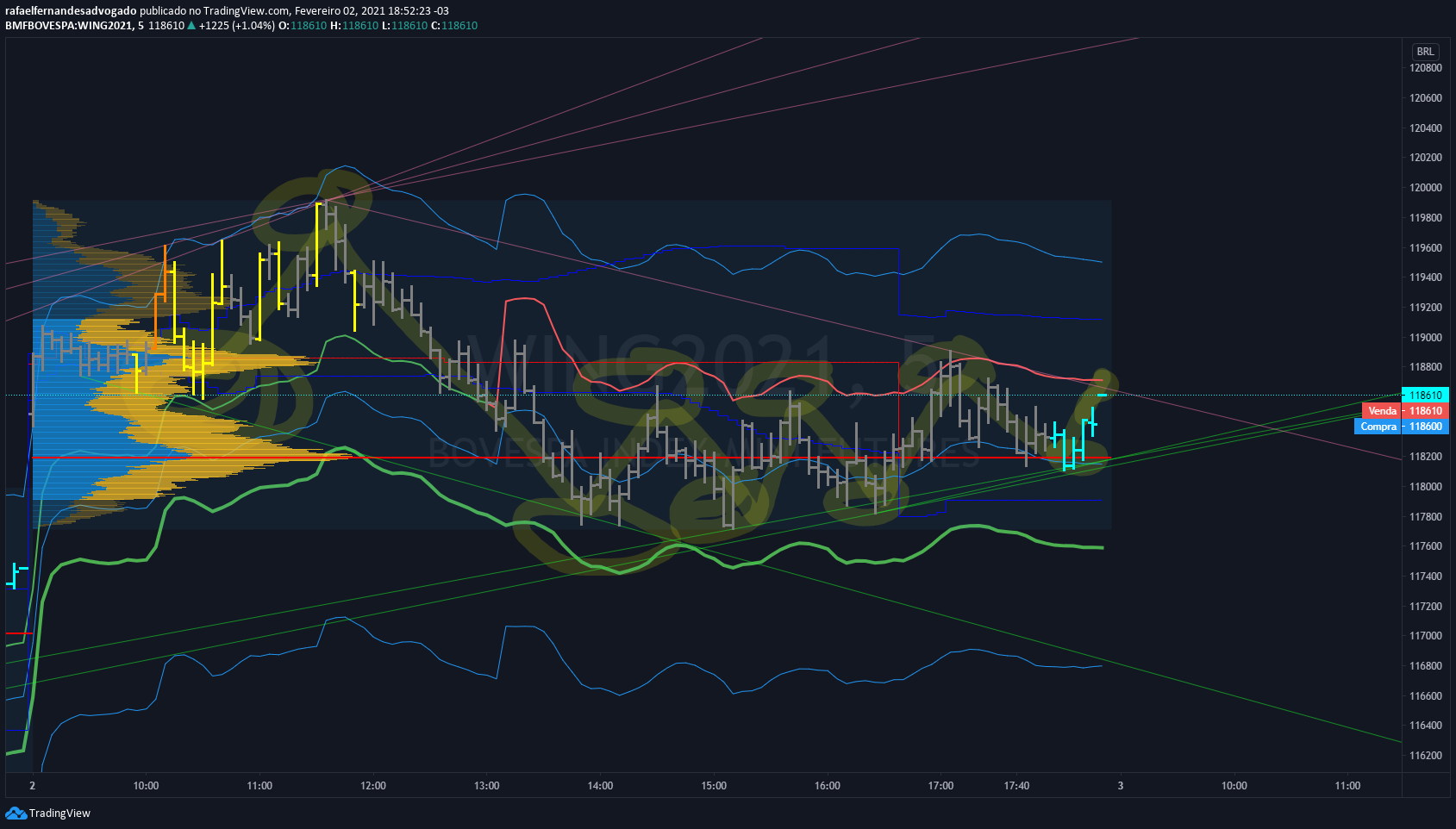Click the high value H:118610
1456x829 pixels.
[354, 26]
